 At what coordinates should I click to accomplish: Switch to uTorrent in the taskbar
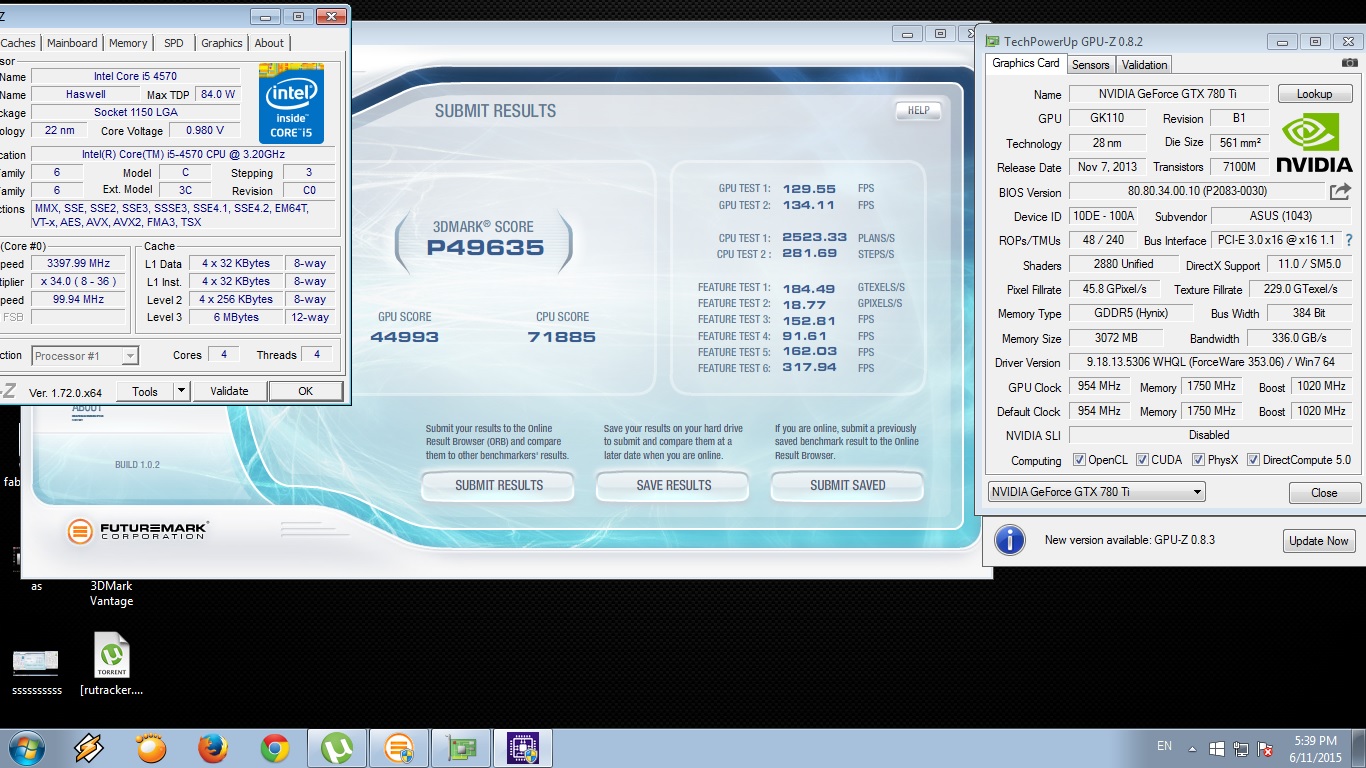point(337,748)
